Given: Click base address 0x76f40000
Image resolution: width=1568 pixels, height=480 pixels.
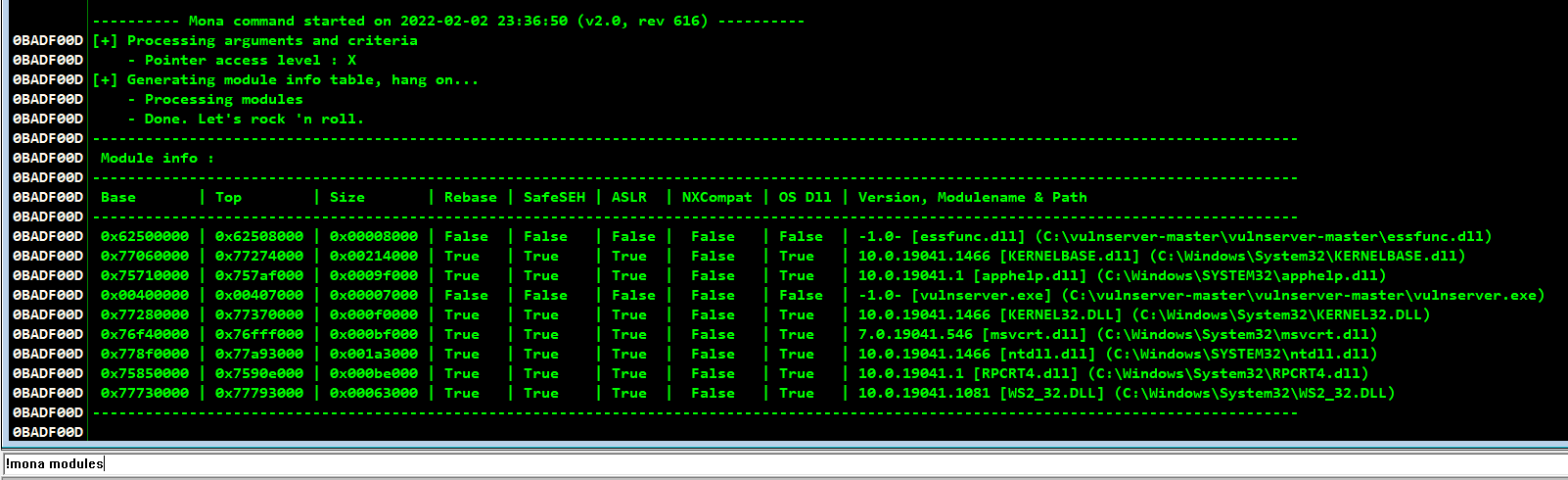Looking at the screenshot, I should [145, 334].
